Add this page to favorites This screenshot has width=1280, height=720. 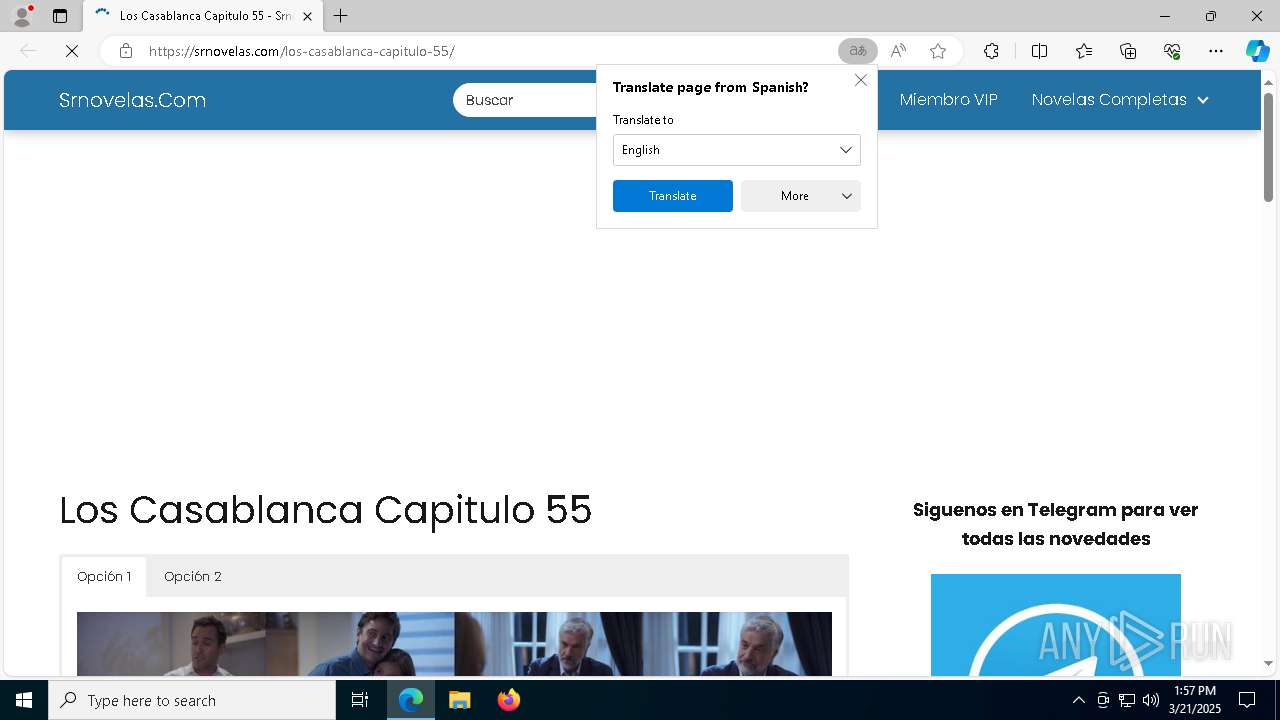(x=938, y=51)
